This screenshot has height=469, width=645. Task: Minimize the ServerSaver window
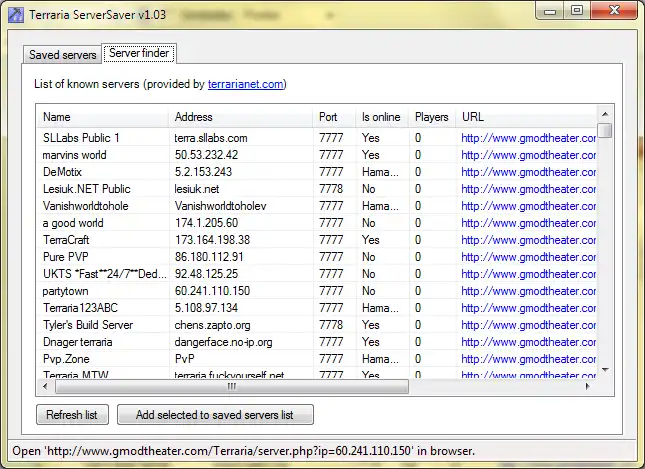(550, 10)
